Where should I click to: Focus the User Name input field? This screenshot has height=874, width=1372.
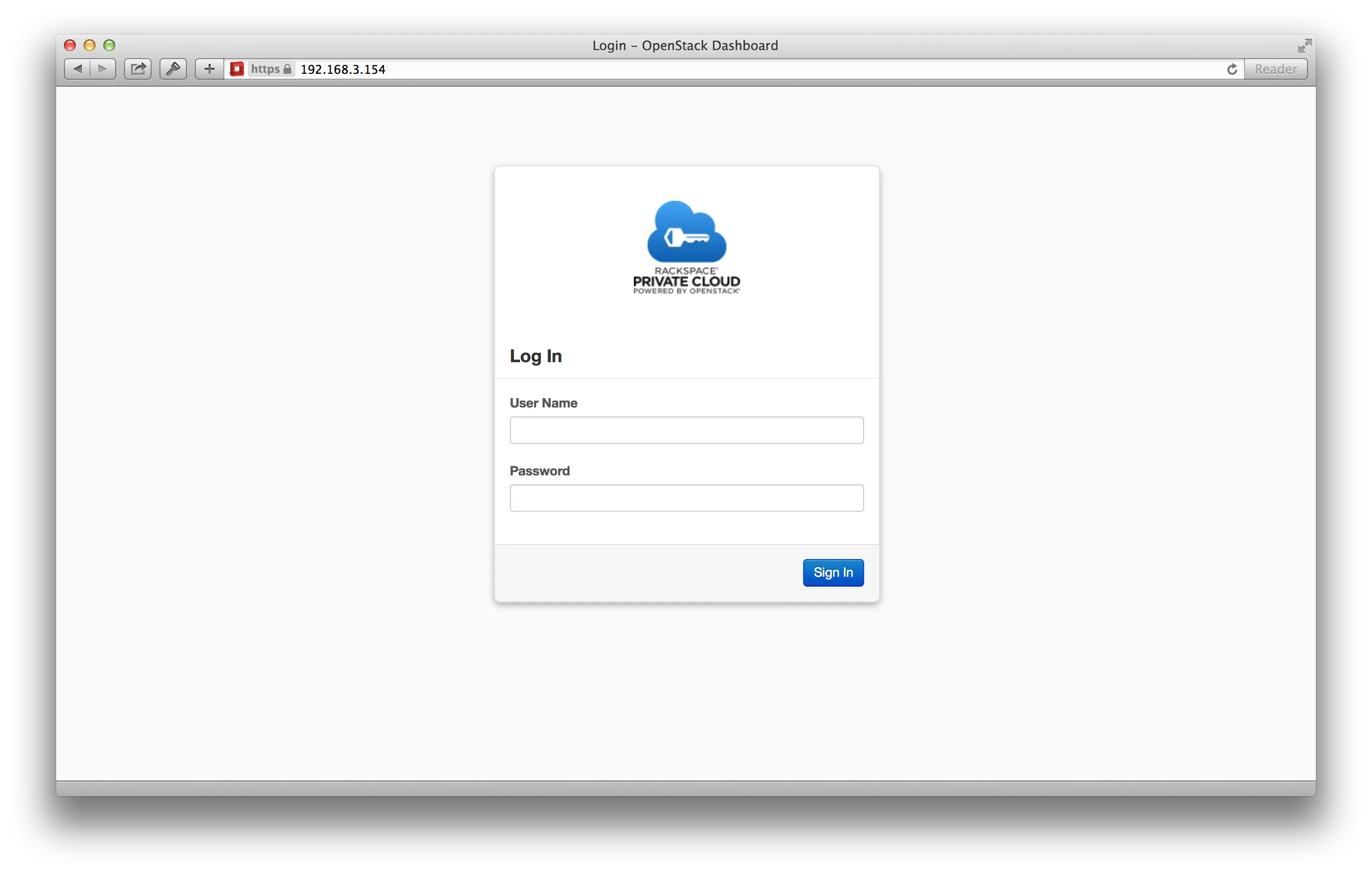[686, 430]
